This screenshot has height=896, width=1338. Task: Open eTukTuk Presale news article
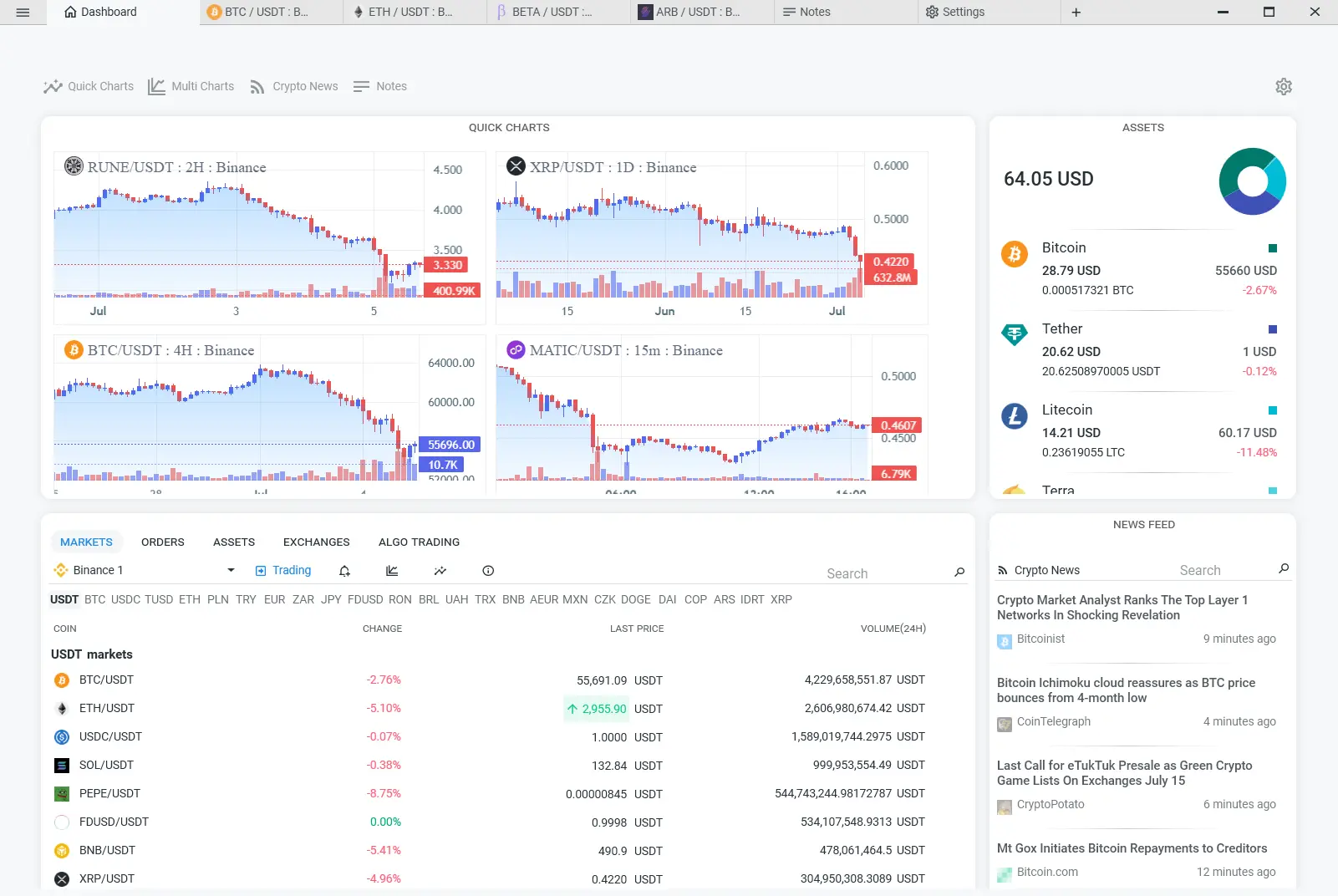(1125, 773)
